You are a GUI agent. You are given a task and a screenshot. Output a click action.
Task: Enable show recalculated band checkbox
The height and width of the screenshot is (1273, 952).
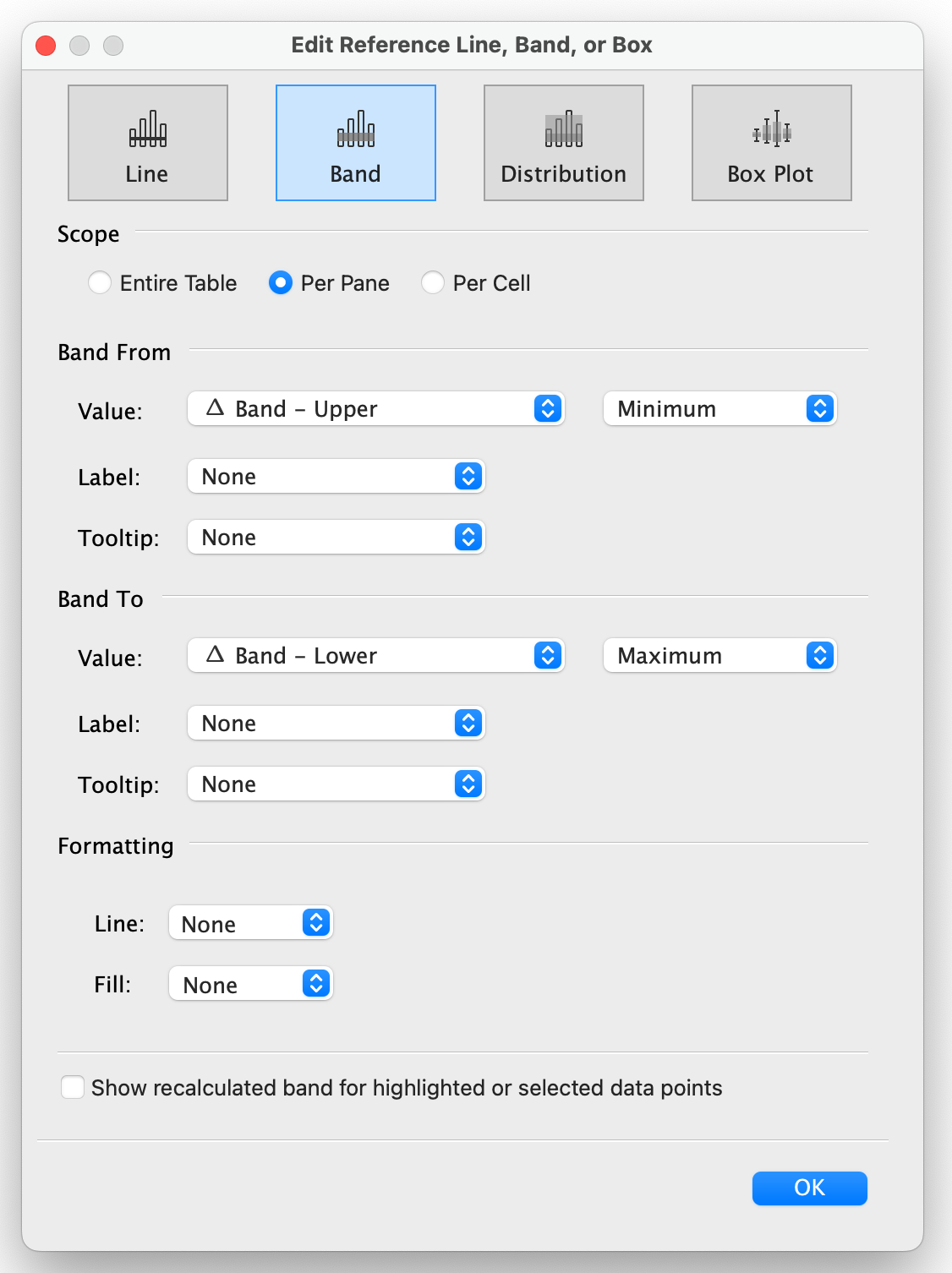(x=73, y=1087)
